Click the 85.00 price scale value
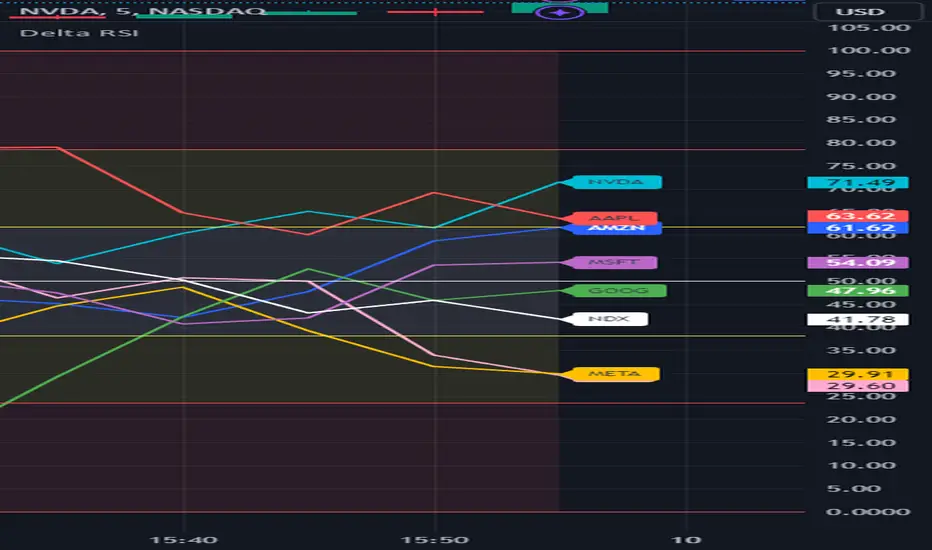 (861, 120)
